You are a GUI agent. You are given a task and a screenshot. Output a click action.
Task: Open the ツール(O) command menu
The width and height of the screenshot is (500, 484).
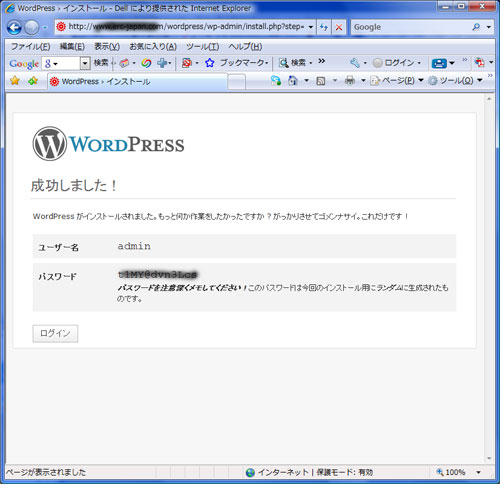click(455, 81)
